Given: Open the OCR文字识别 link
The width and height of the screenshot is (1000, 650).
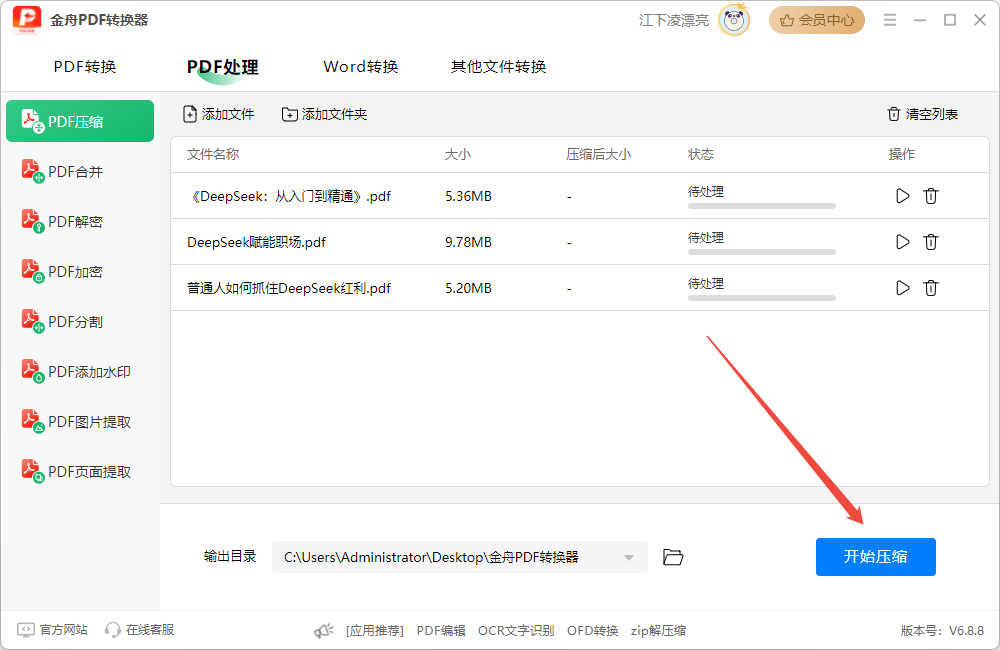Looking at the screenshot, I should click(516, 631).
